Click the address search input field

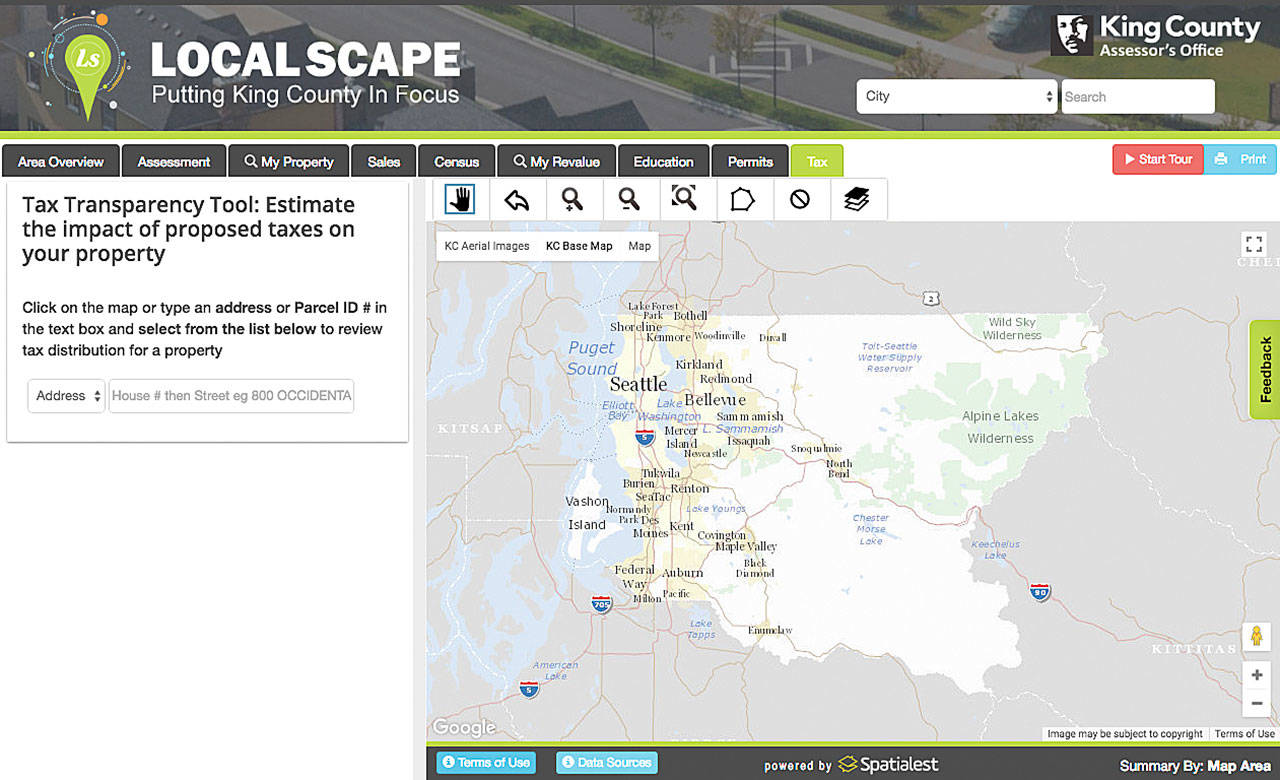[231, 396]
